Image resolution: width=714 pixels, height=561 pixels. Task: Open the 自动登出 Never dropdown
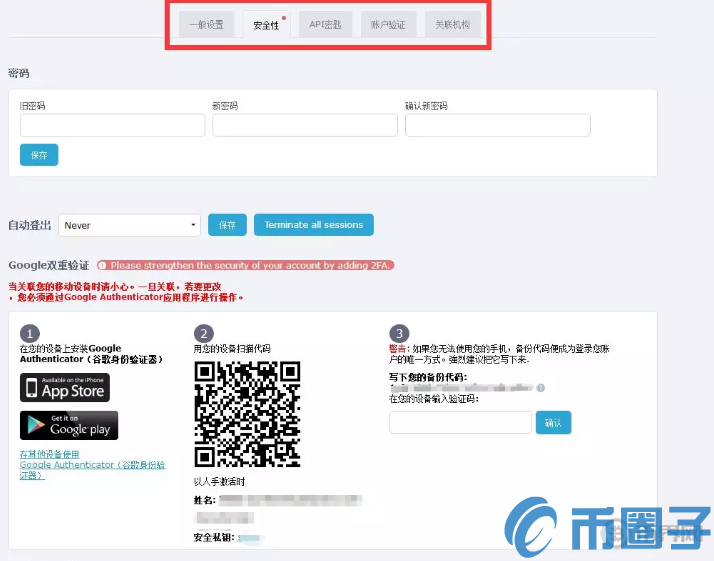(x=130, y=225)
